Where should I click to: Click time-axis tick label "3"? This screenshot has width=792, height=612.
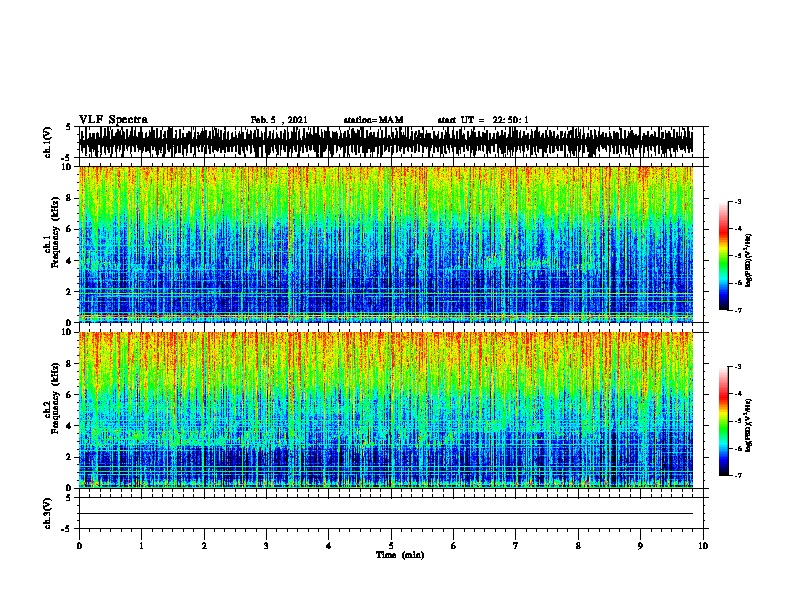pyautogui.click(x=266, y=546)
